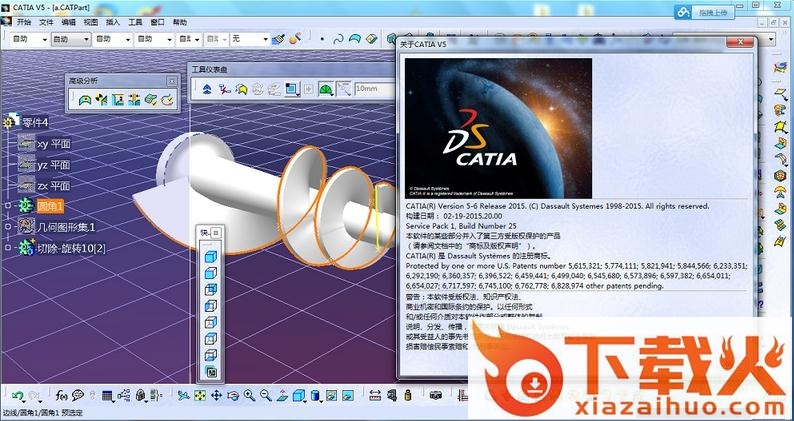This screenshot has height=421, width=794.
Task: Click last icon in quick view toolbar
Action: 211,372
